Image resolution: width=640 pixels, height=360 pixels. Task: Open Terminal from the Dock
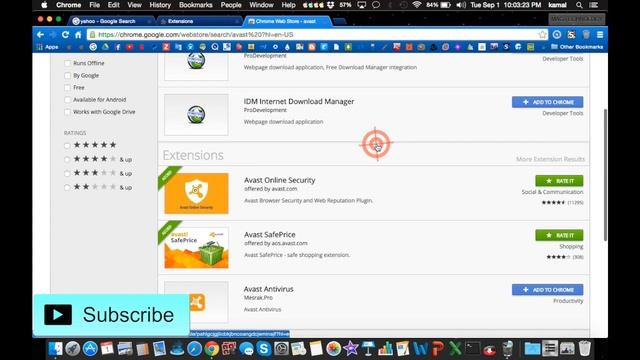[472, 349]
